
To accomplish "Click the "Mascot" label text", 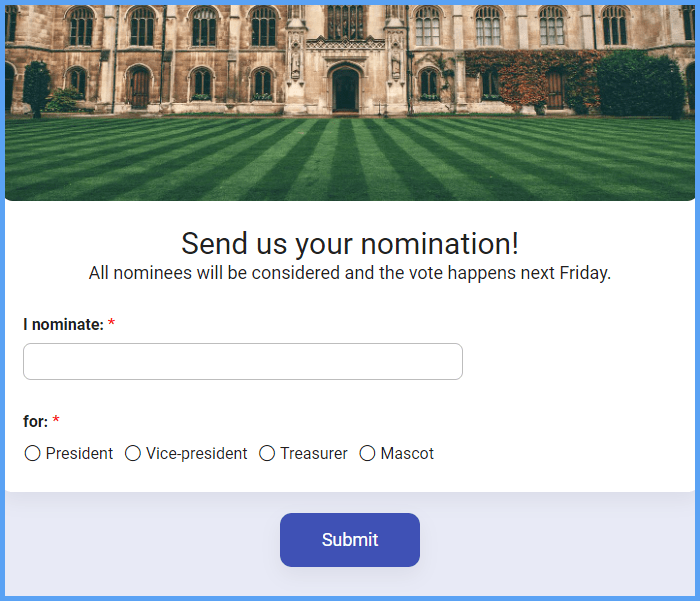I will (407, 454).
